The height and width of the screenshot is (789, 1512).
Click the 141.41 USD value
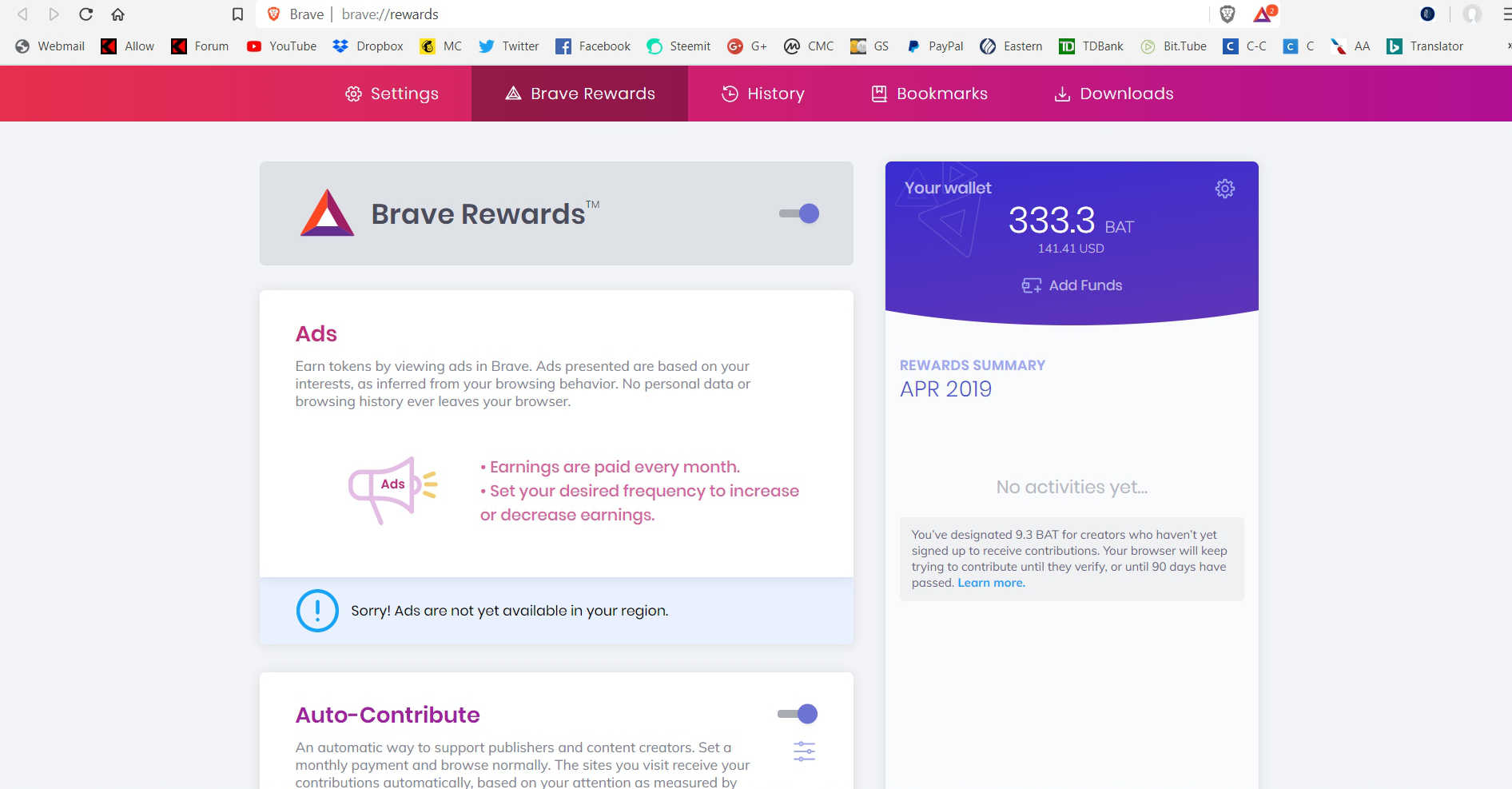tap(1071, 249)
